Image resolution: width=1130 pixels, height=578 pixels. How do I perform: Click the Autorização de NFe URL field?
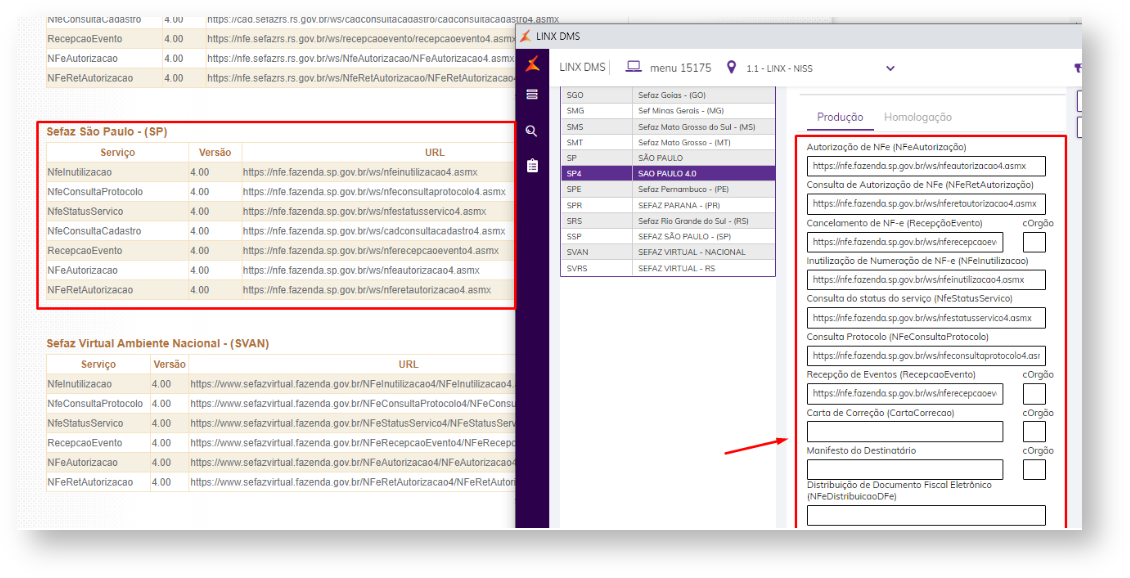click(926, 166)
